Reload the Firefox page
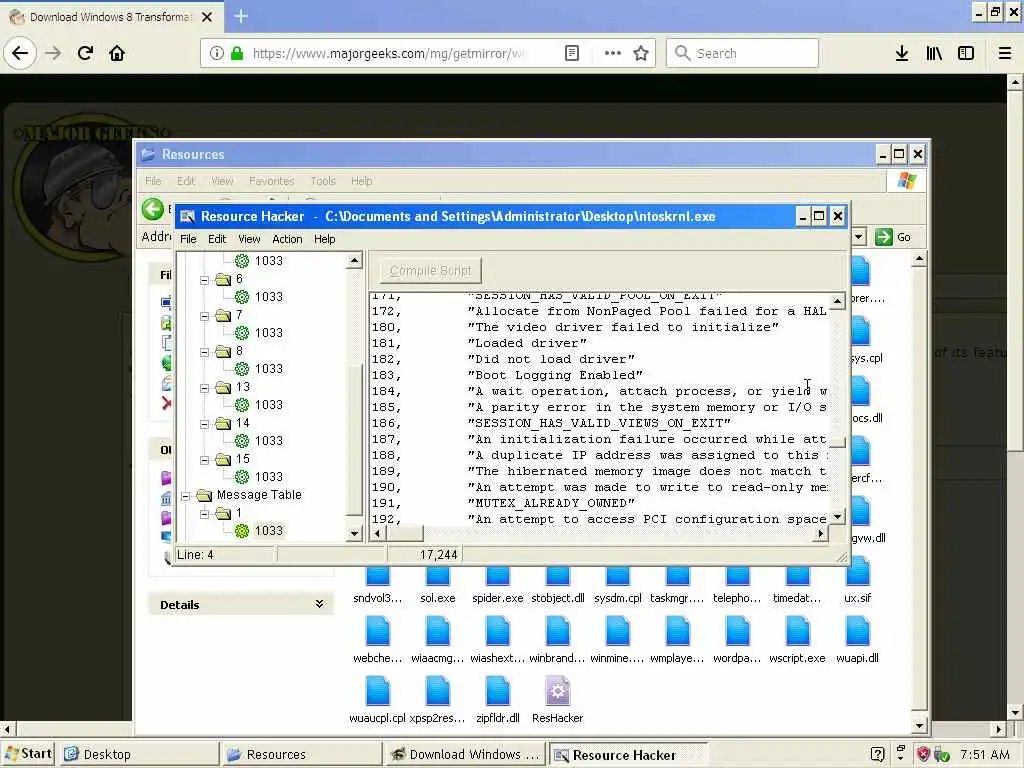This screenshot has width=1024, height=768. [85, 53]
